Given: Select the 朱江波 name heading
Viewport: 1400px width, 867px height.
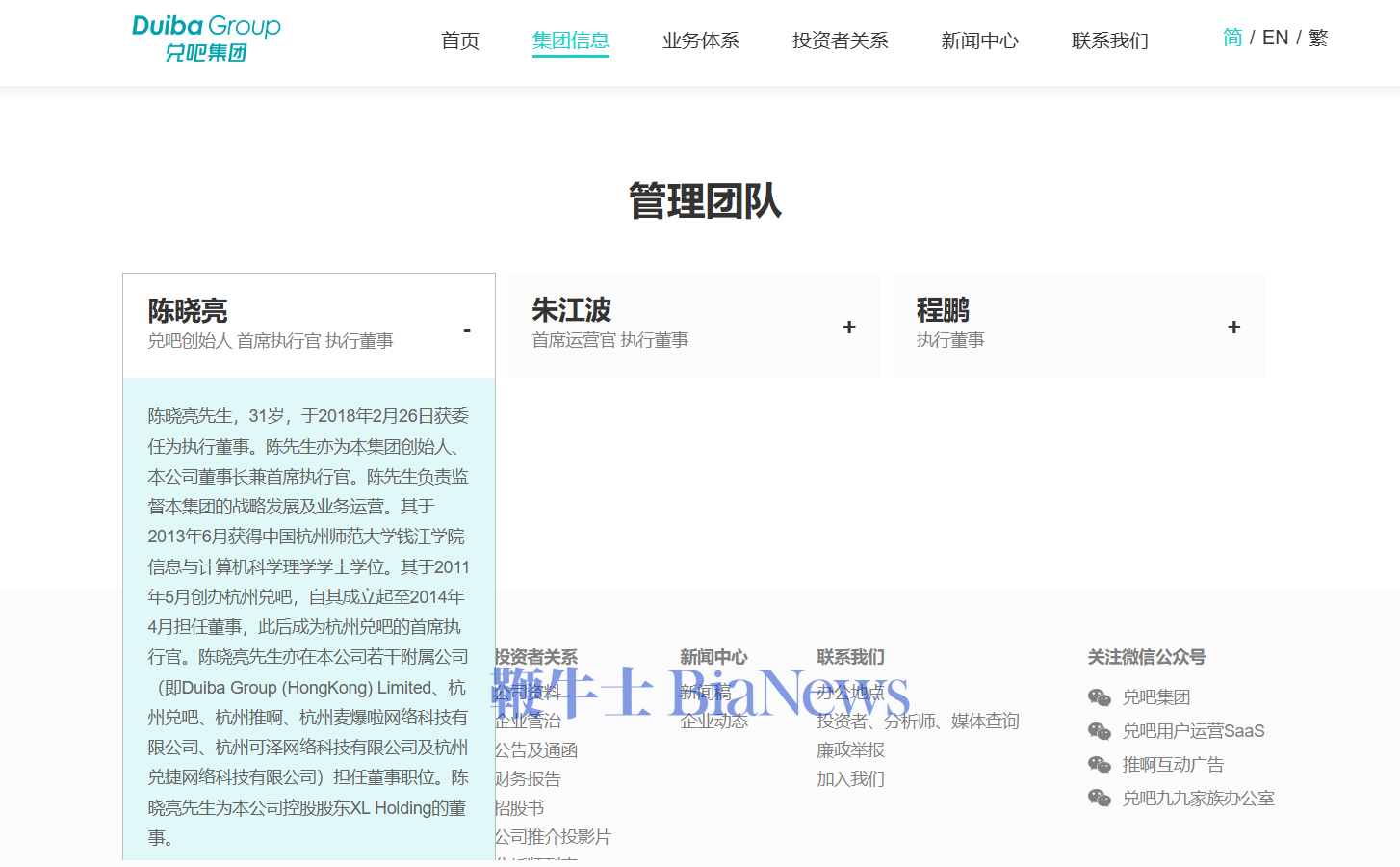Looking at the screenshot, I should (572, 309).
